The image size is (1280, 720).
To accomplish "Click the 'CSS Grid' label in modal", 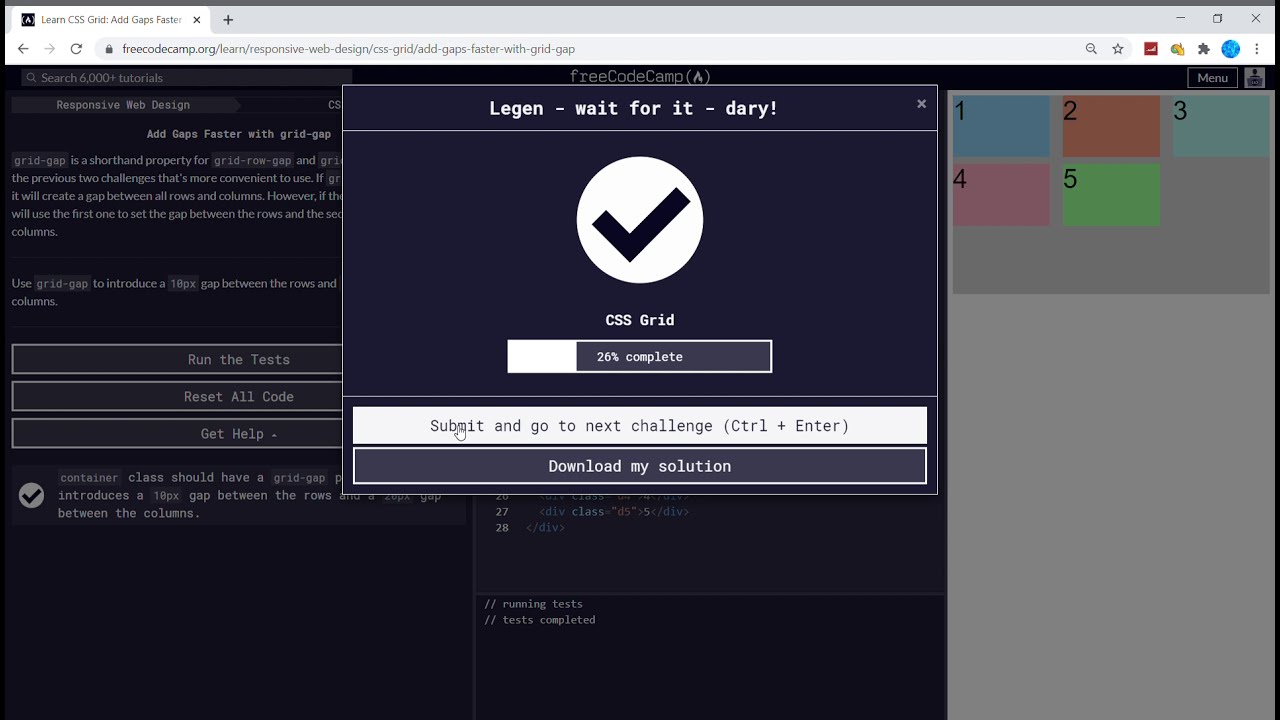I will click(x=640, y=320).
